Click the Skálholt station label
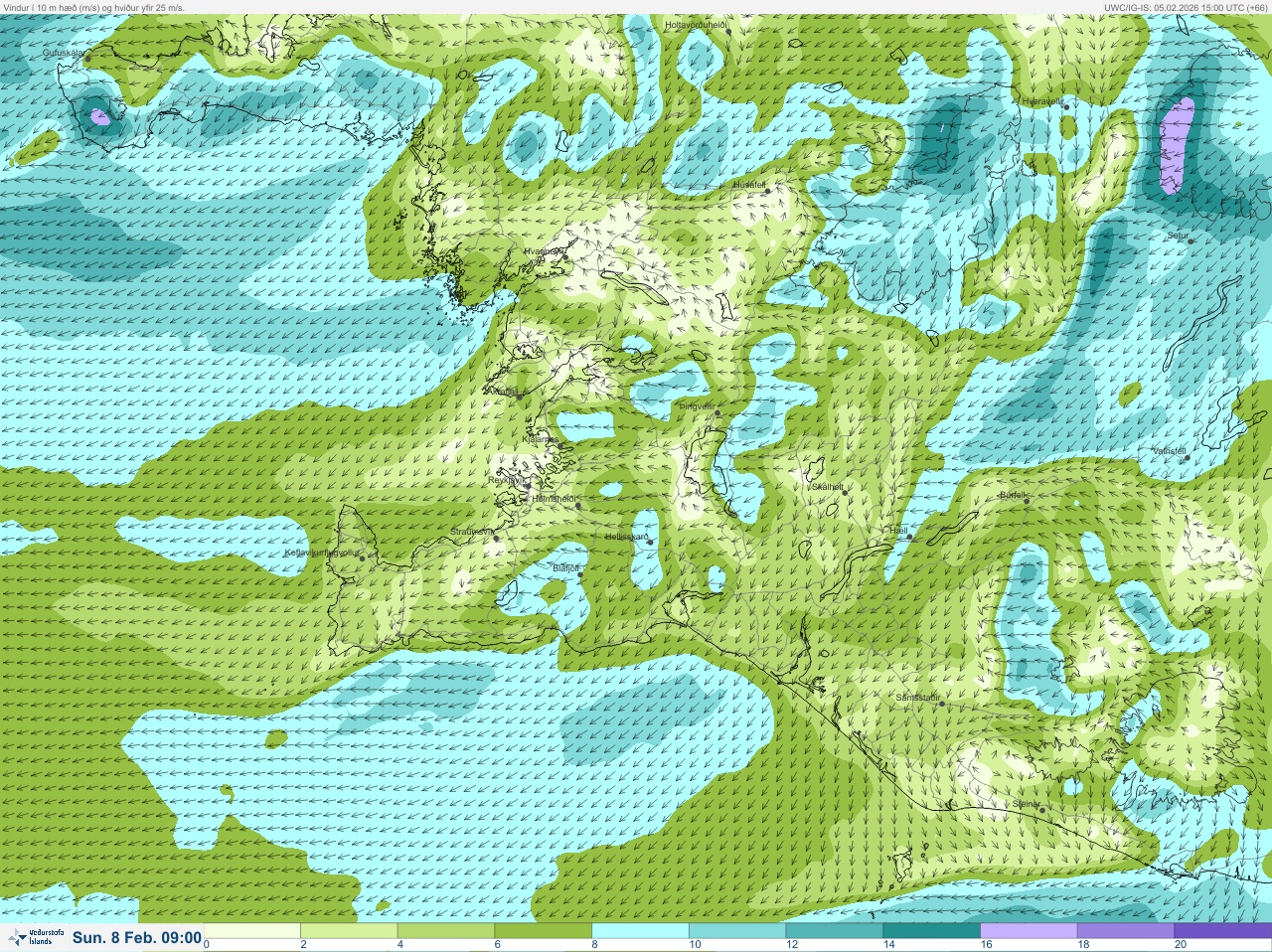This screenshot has width=1272, height=952. tap(828, 487)
